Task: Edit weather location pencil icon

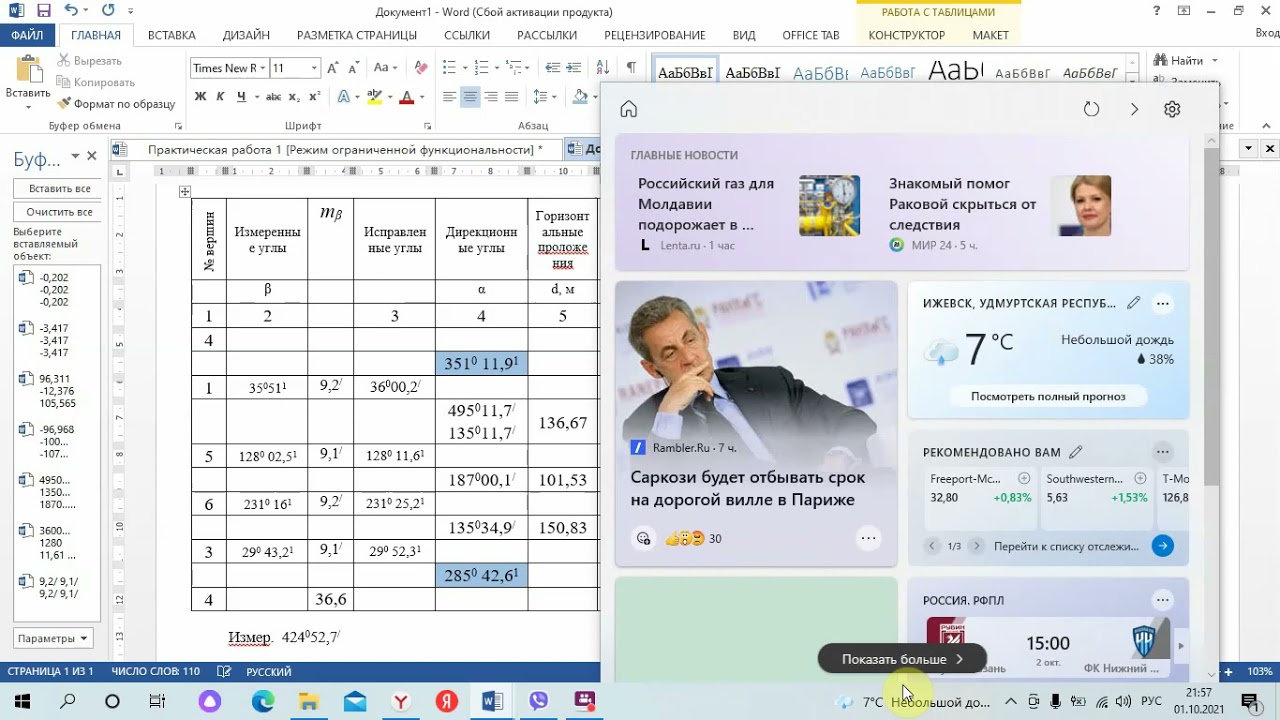Action: pos(1133,303)
